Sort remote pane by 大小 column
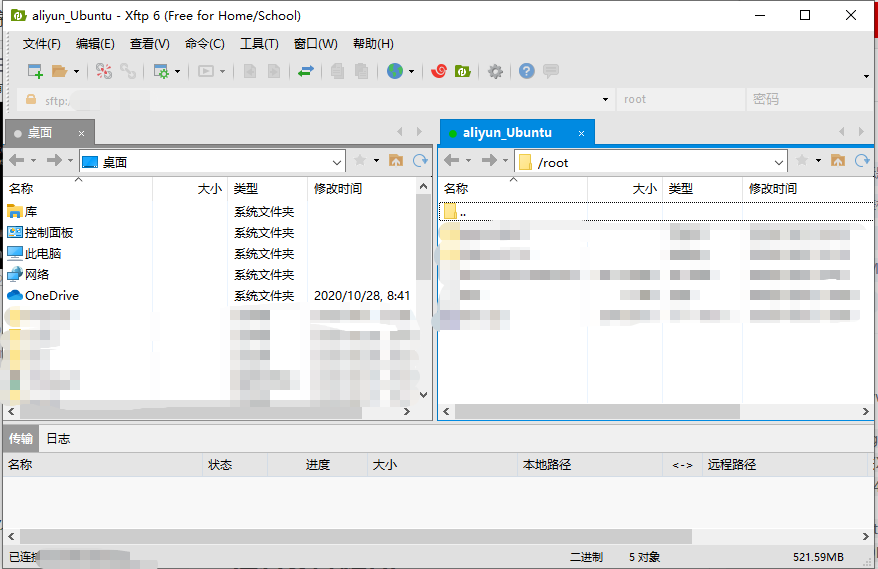 pos(625,189)
